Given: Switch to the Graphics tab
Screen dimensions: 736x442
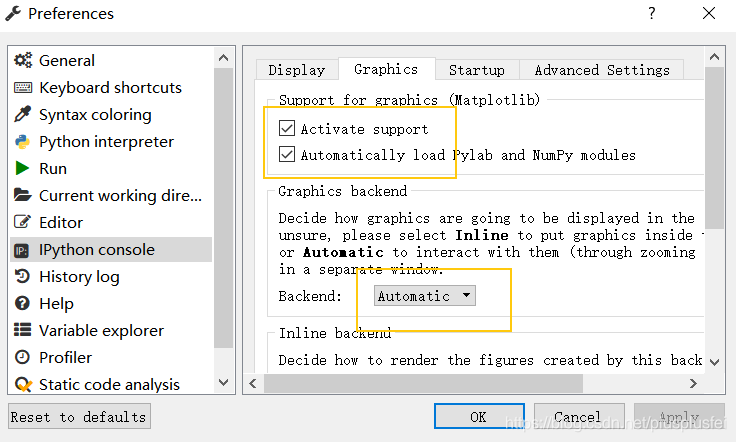Looking at the screenshot, I should pos(386,69).
